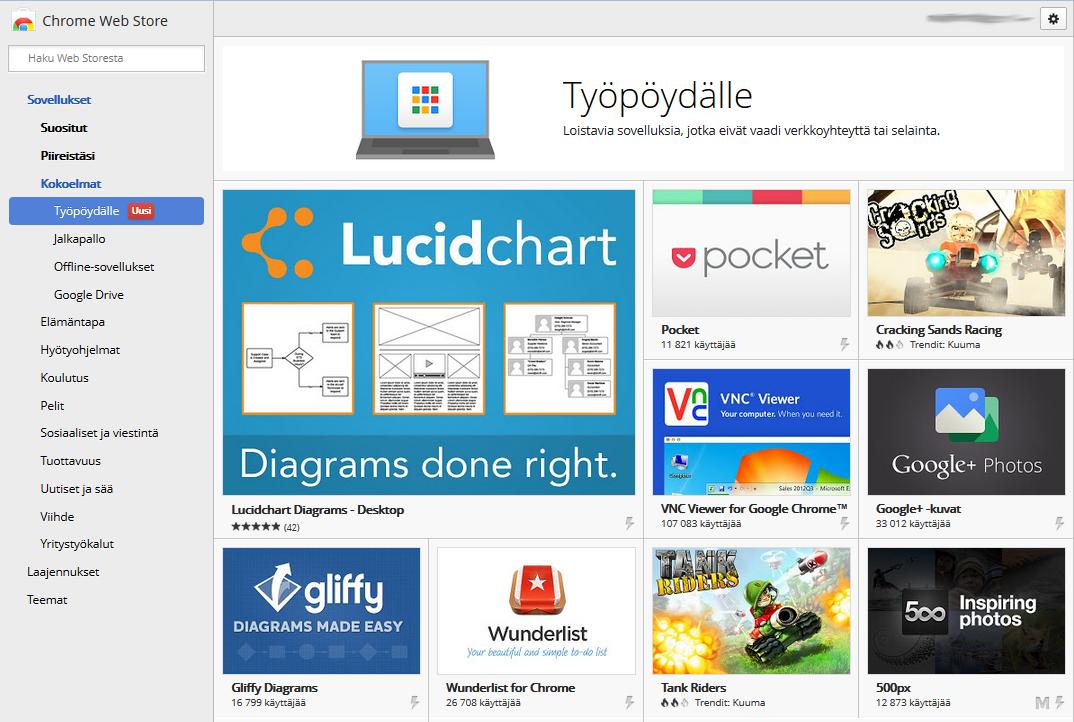Screen dimensions: 1074x722
Task: Open the VNC Viewer app thumbnail
Action: (x=751, y=431)
